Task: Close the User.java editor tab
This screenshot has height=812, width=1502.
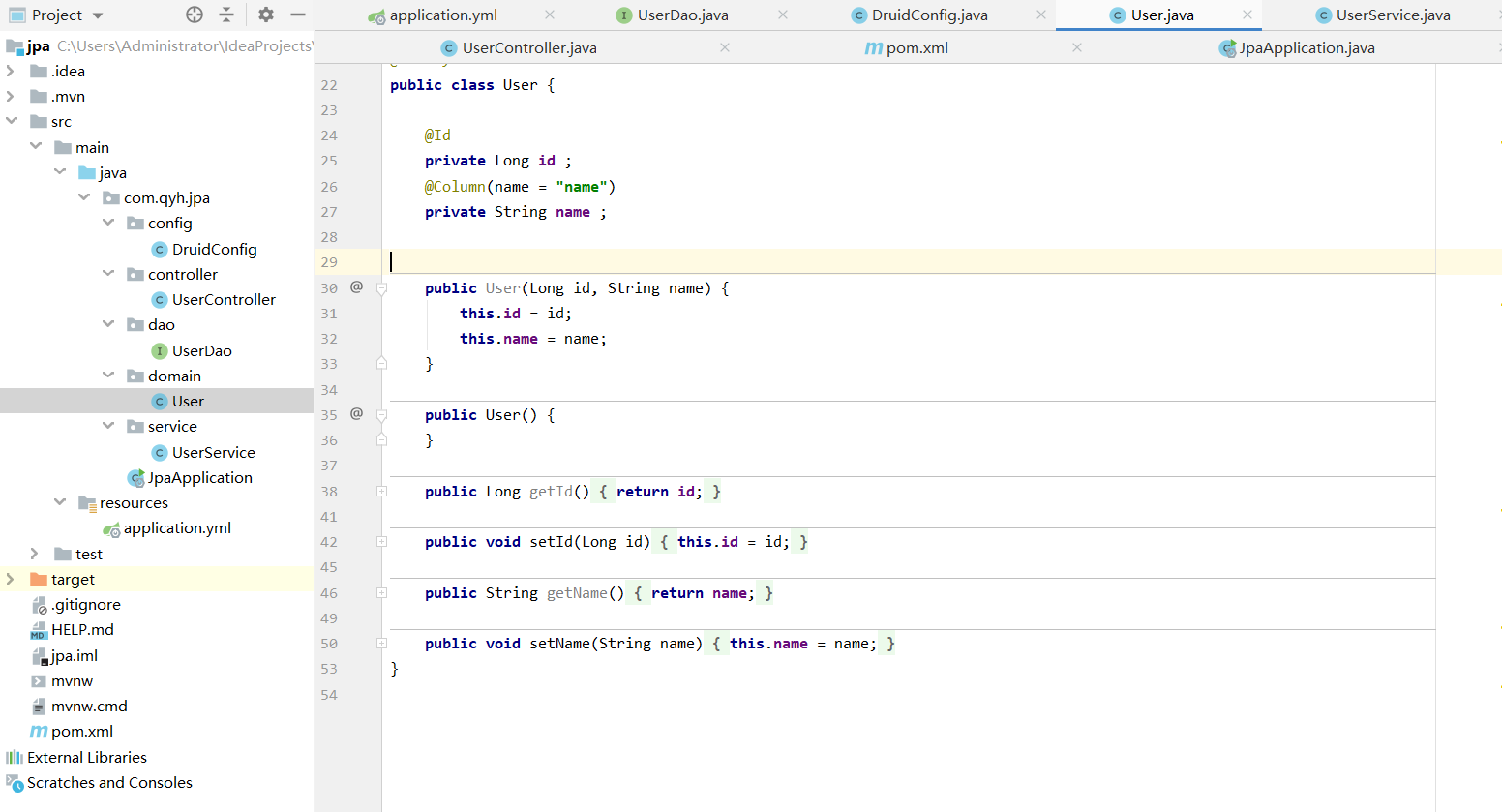Action: coord(1247,15)
